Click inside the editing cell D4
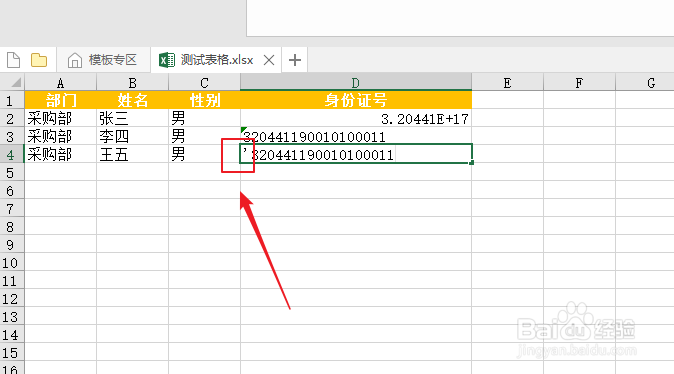Screen dimensions: 674x374 (x=356, y=154)
